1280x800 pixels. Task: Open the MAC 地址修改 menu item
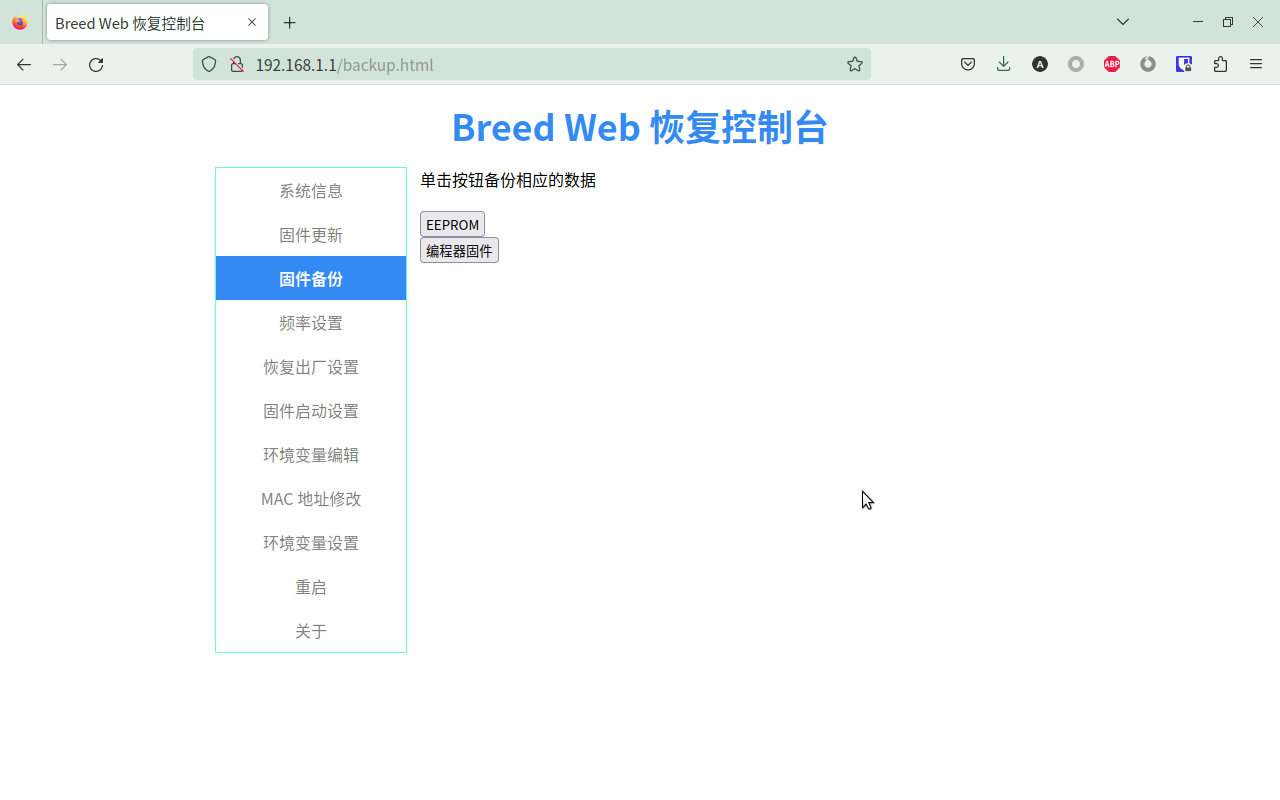point(311,498)
